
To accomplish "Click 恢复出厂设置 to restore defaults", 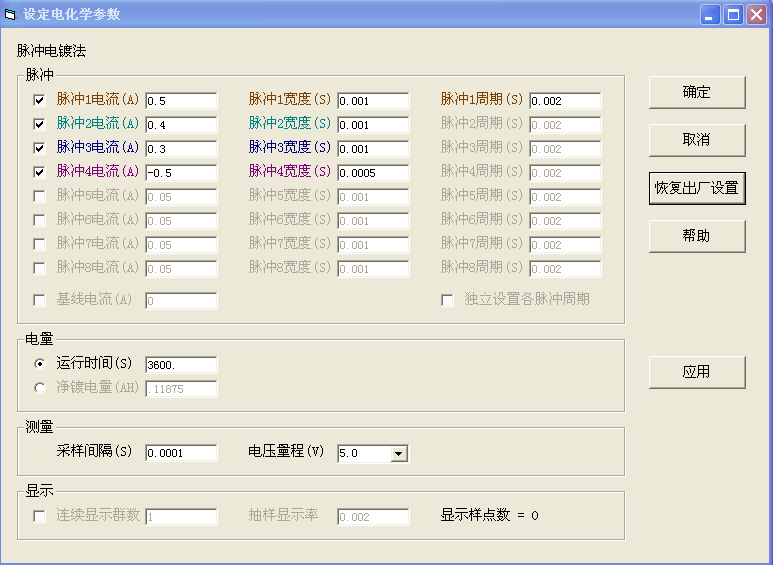I will pyautogui.click(x=696, y=188).
